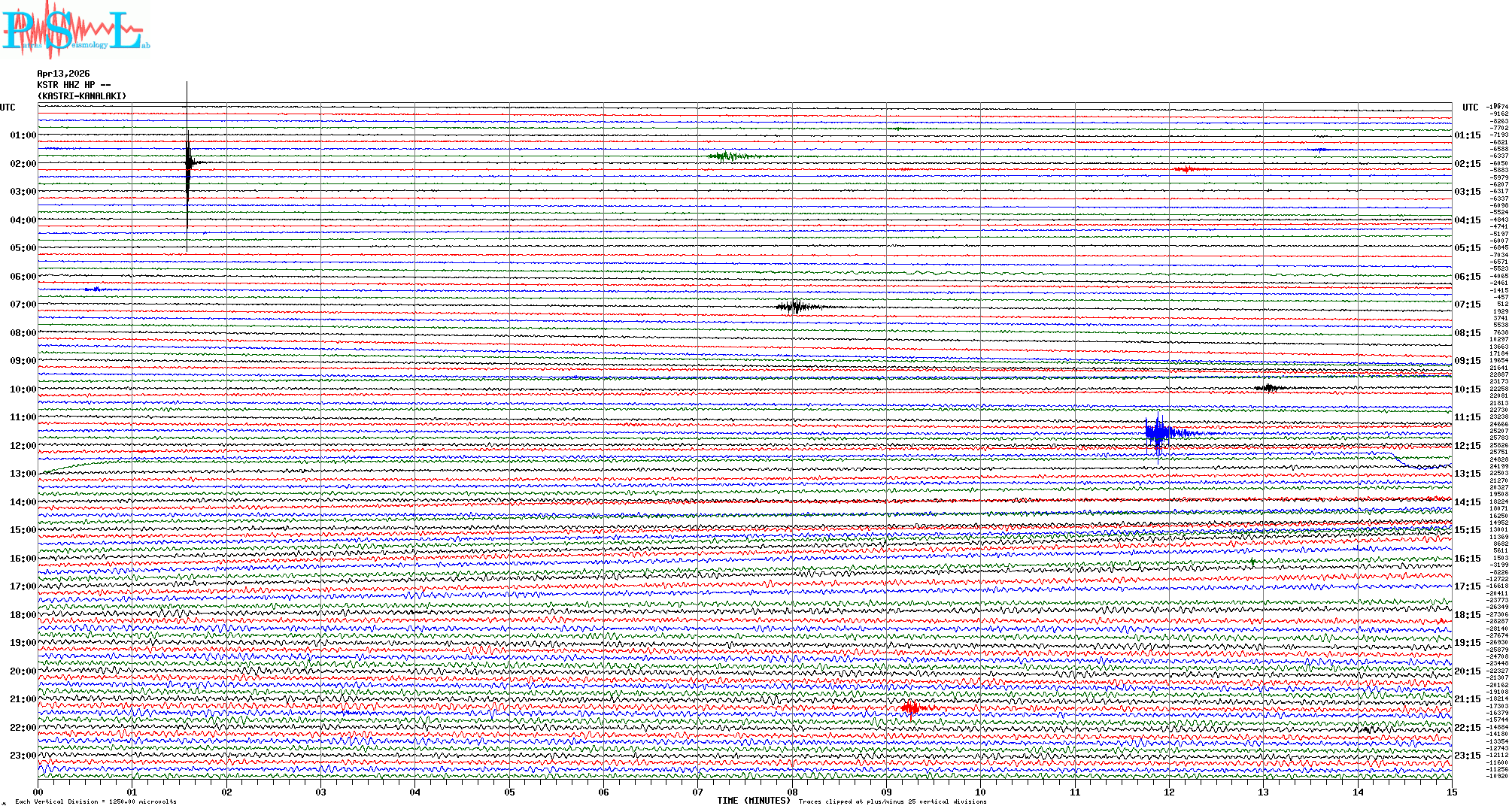Click the right UTC axis label

tap(1470, 108)
